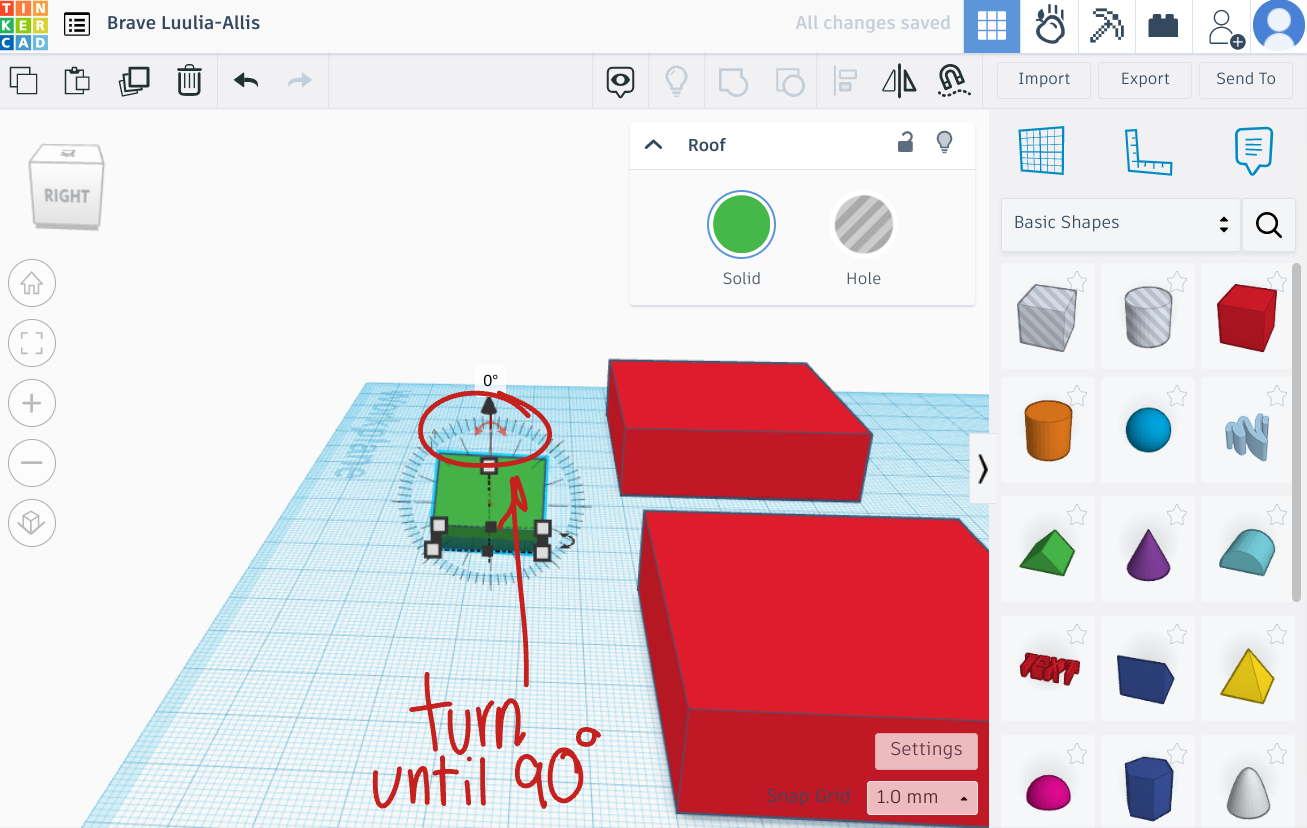This screenshot has width=1307, height=828.
Task: Open the Workplane tool
Action: 1041,151
